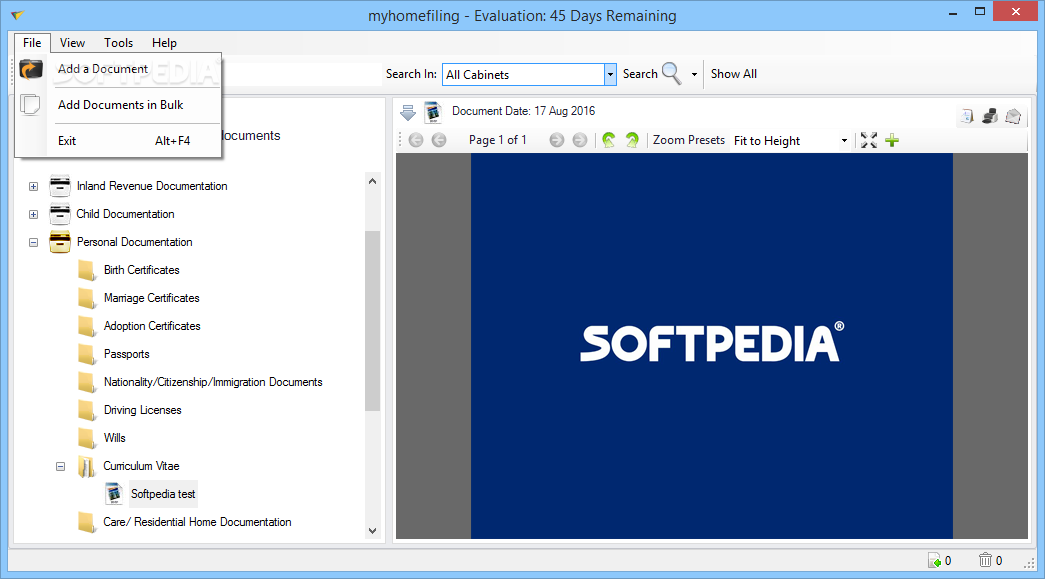This screenshot has height=579, width=1045.
Task: Select Nationality/Citizenship/Immigration Documents folder
Action: tap(213, 382)
